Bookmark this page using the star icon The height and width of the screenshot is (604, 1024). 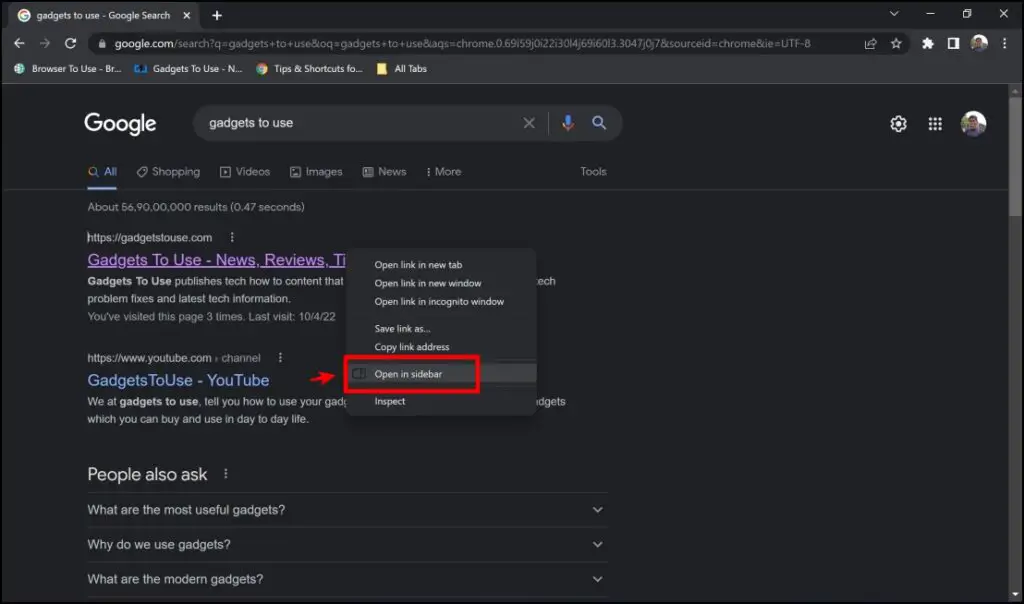[x=896, y=43]
